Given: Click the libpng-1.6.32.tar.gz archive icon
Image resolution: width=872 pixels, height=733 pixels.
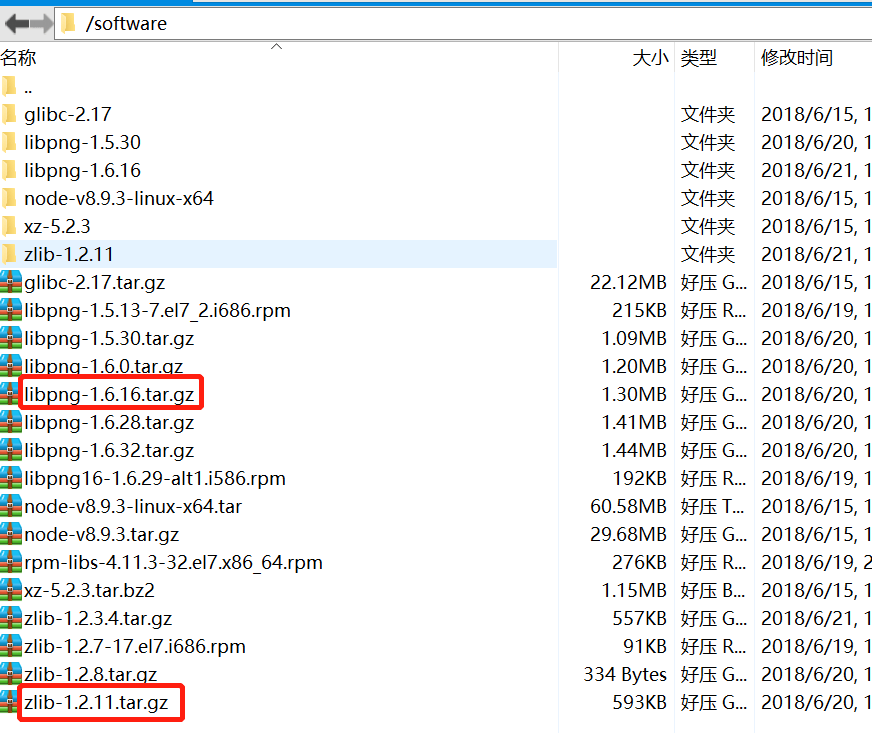Looking at the screenshot, I should pos(11,450).
